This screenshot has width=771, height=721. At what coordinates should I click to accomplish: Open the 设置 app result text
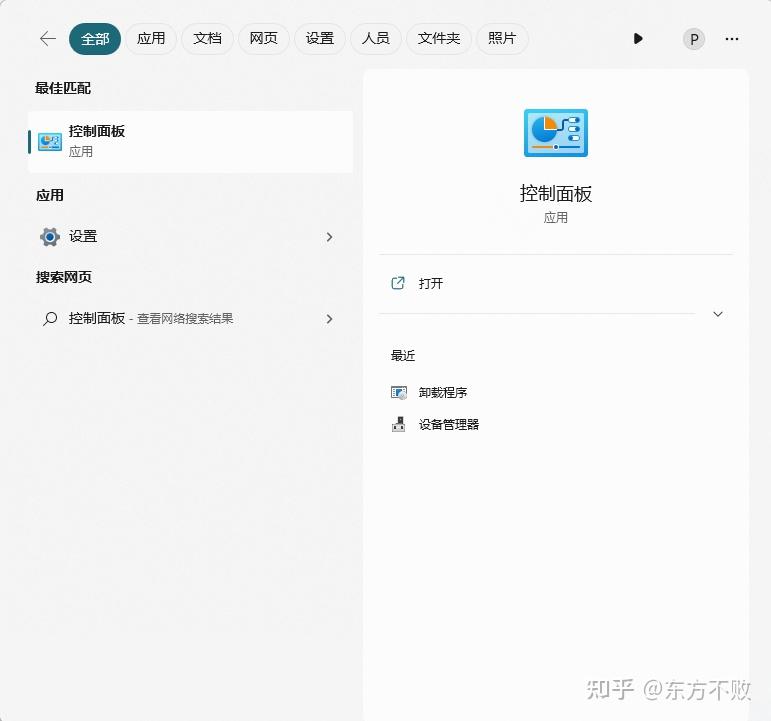[83, 237]
